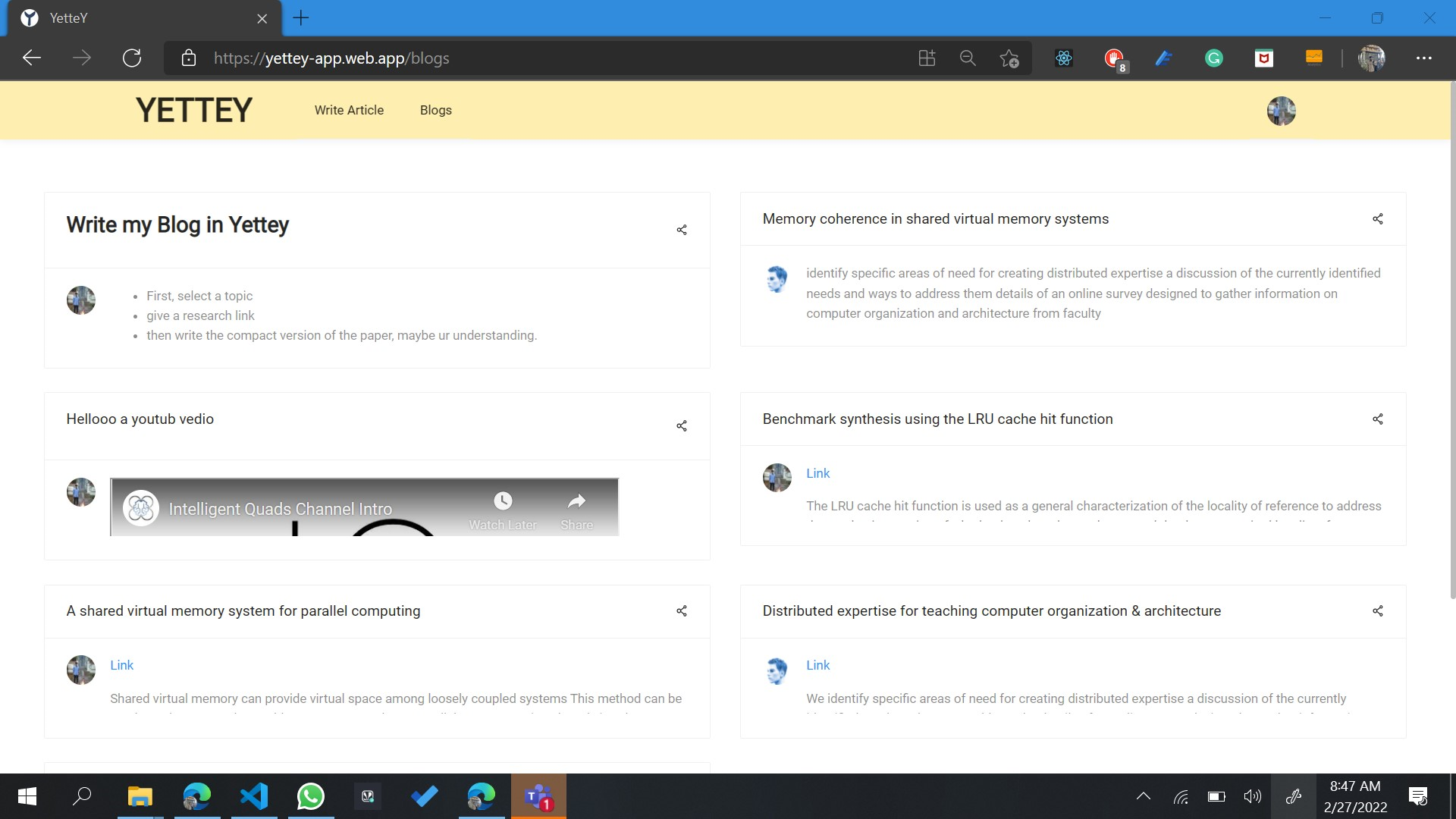Click the address bar URL field

coord(531,58)
